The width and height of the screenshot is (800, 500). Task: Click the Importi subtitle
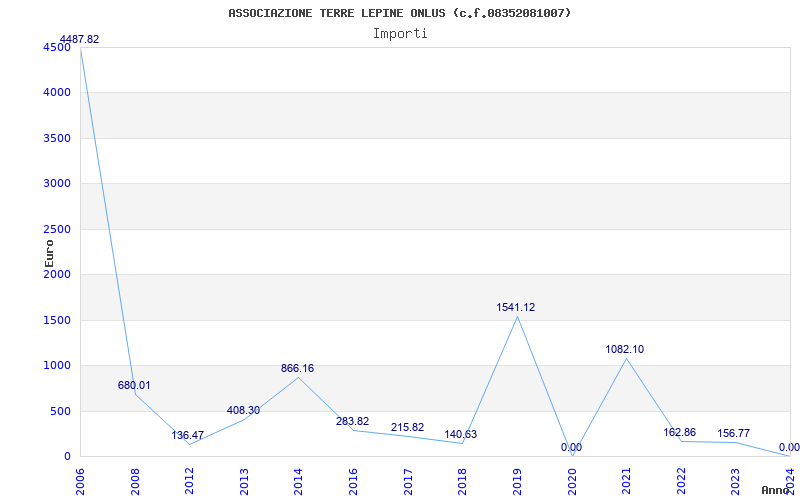[x=400, y=34]
